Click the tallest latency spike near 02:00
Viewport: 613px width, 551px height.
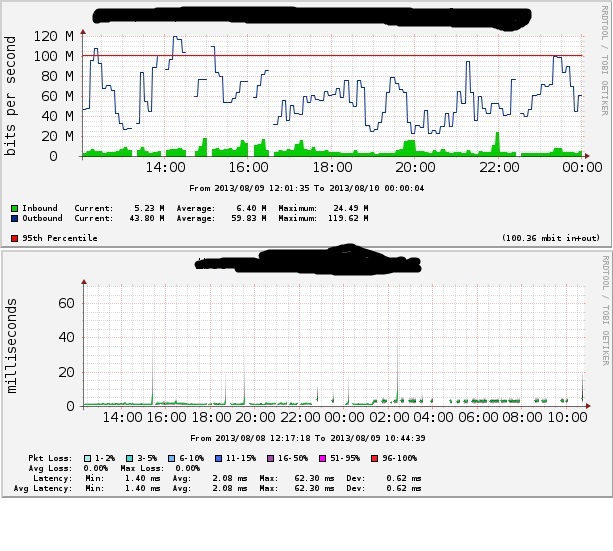tap(398, 364)
